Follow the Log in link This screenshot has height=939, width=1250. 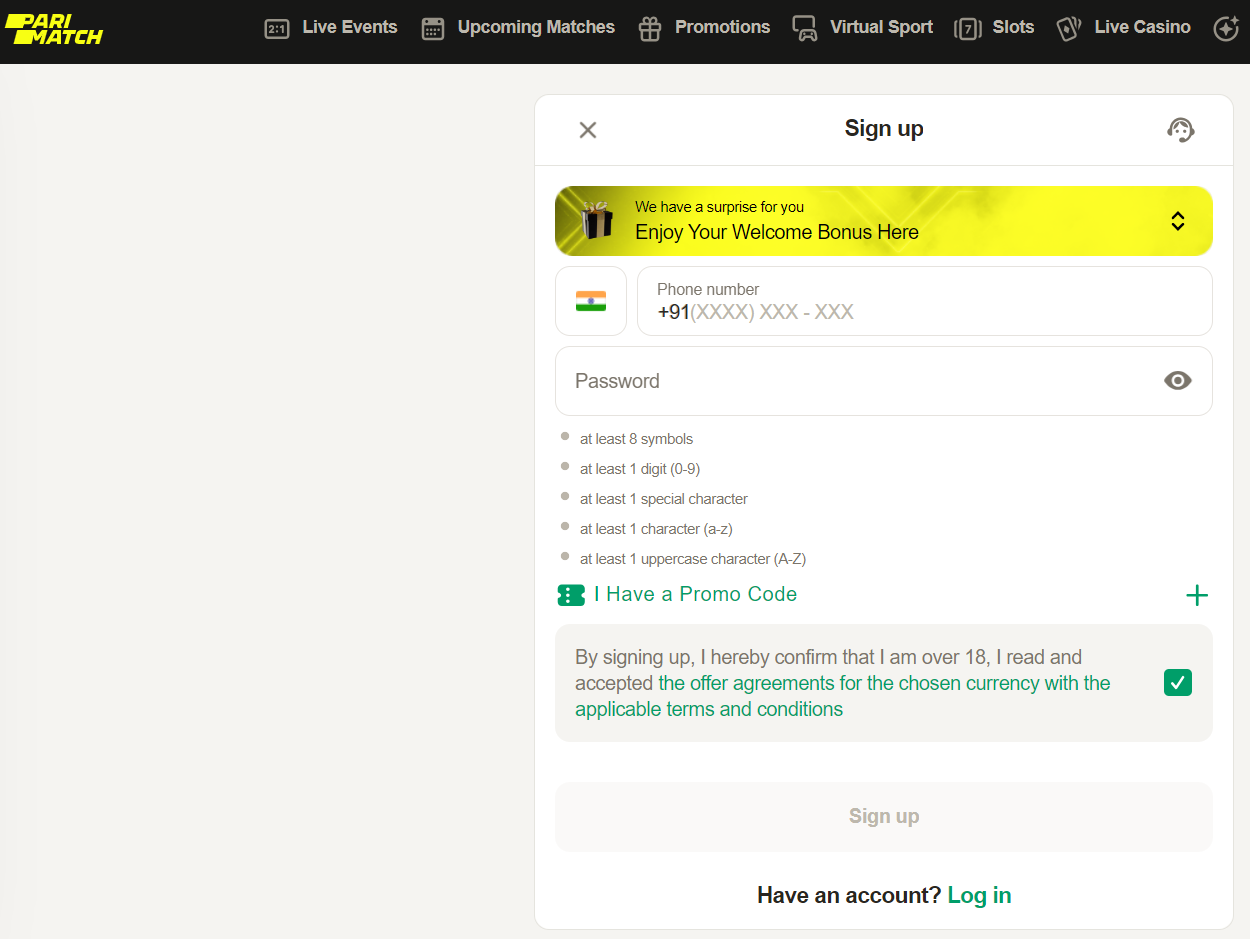(x=979, y=895)
